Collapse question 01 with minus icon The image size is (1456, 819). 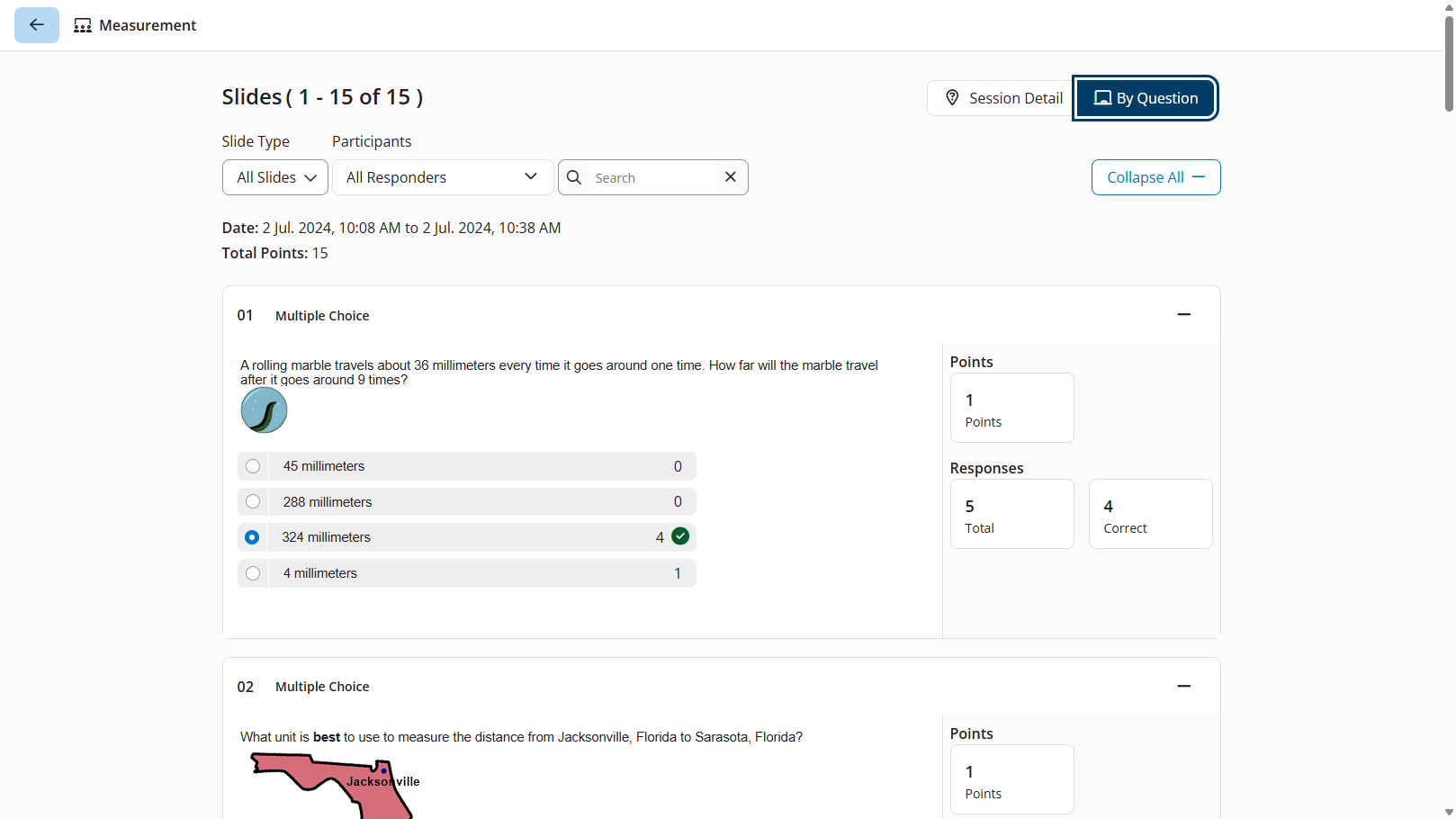pyautogui.click(x=1183, y=314)
